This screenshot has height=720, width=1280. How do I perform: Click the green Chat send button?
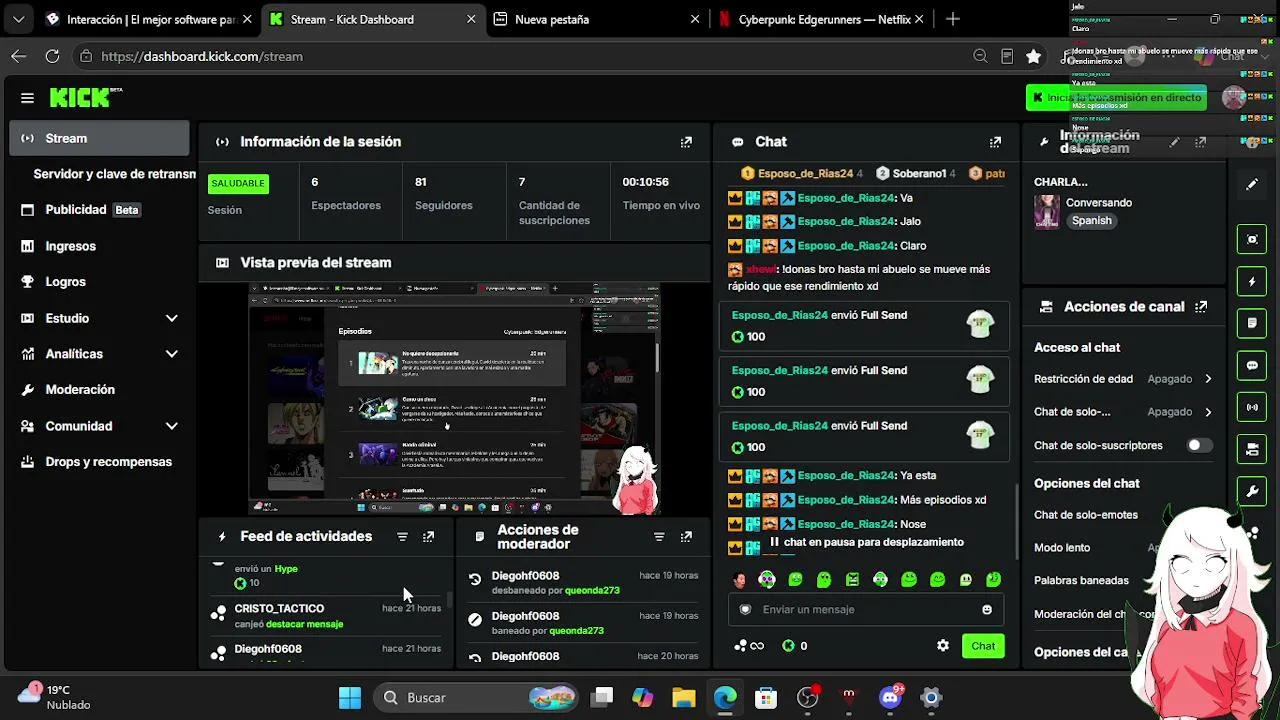coord(983,646)
